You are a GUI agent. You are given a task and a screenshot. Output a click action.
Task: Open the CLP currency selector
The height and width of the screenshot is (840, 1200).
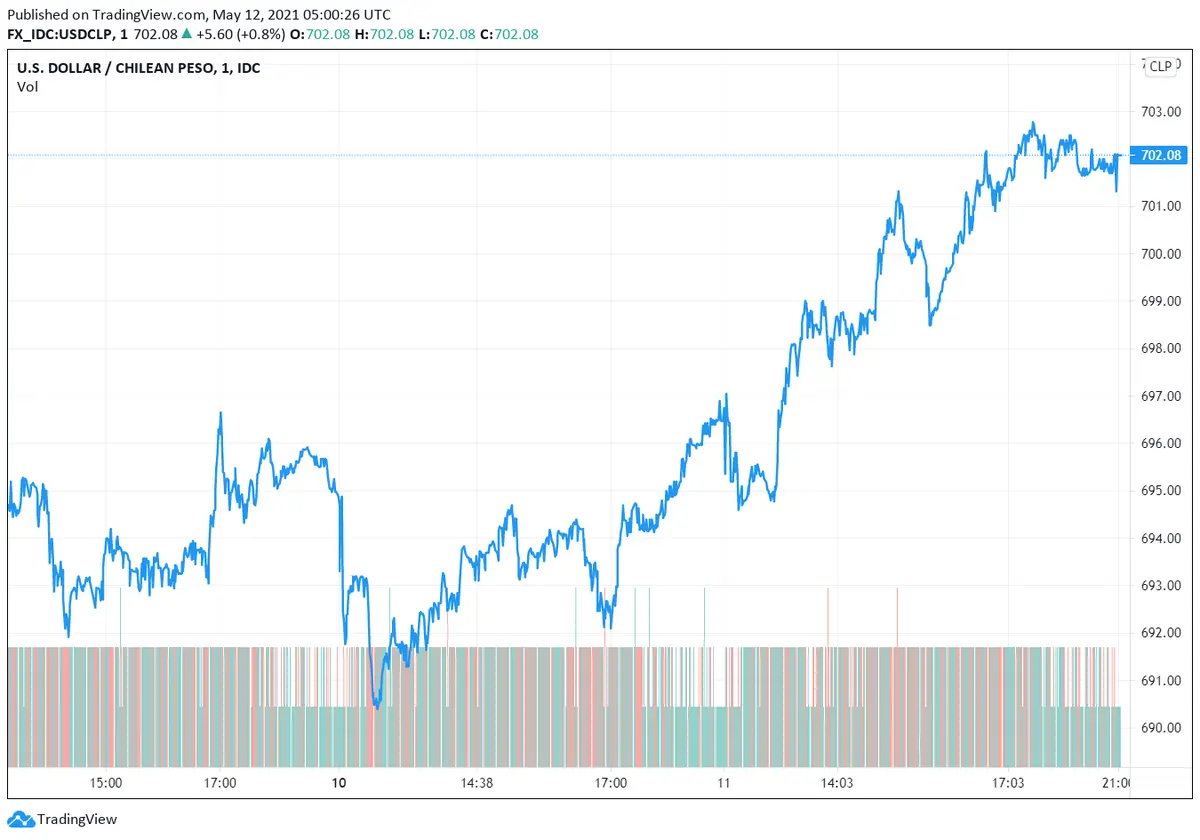tap(1160, 66)
